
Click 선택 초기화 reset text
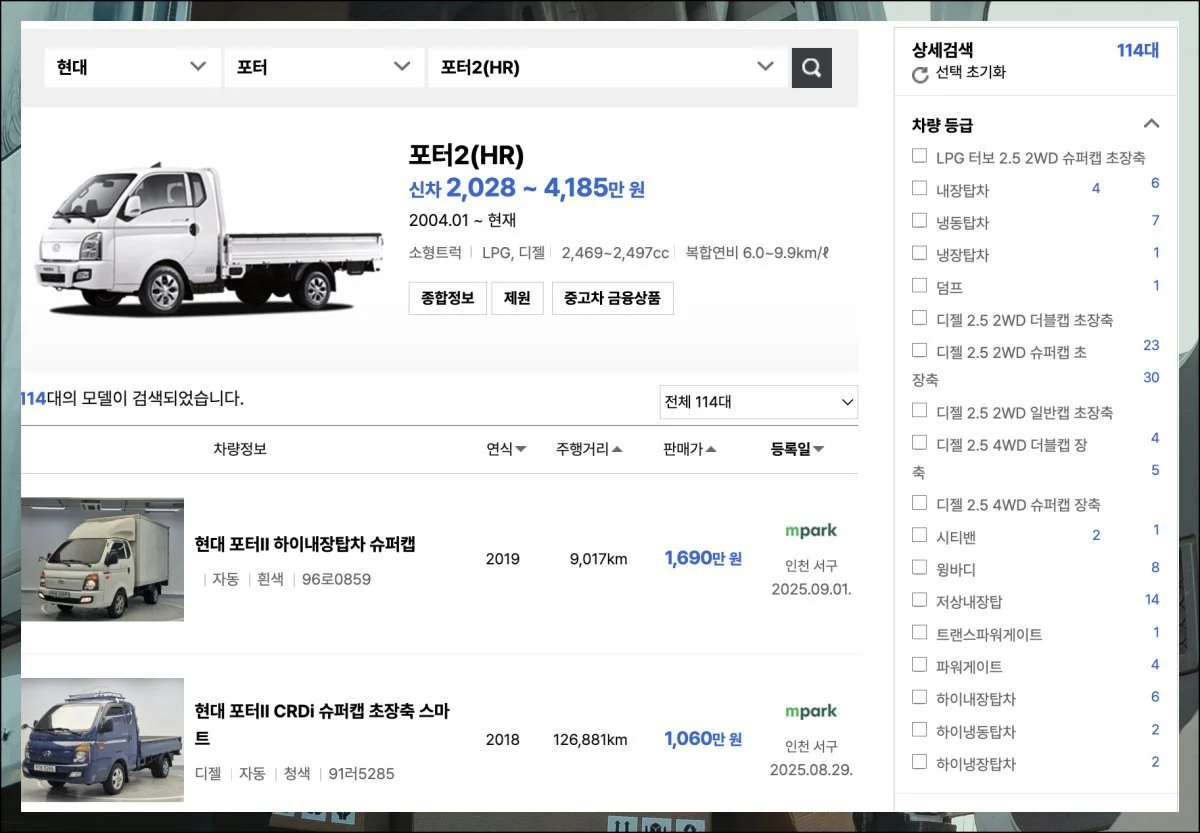[x=971, y=73]
